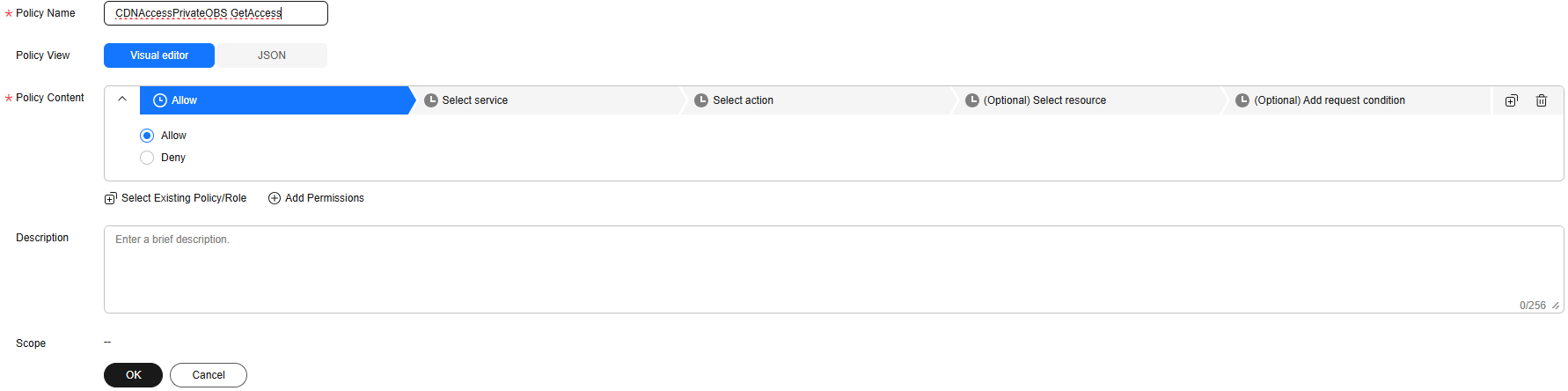Click clock icon in Select action step
The width and height of the screenshot is (1568, 391).
pos(701,100)
